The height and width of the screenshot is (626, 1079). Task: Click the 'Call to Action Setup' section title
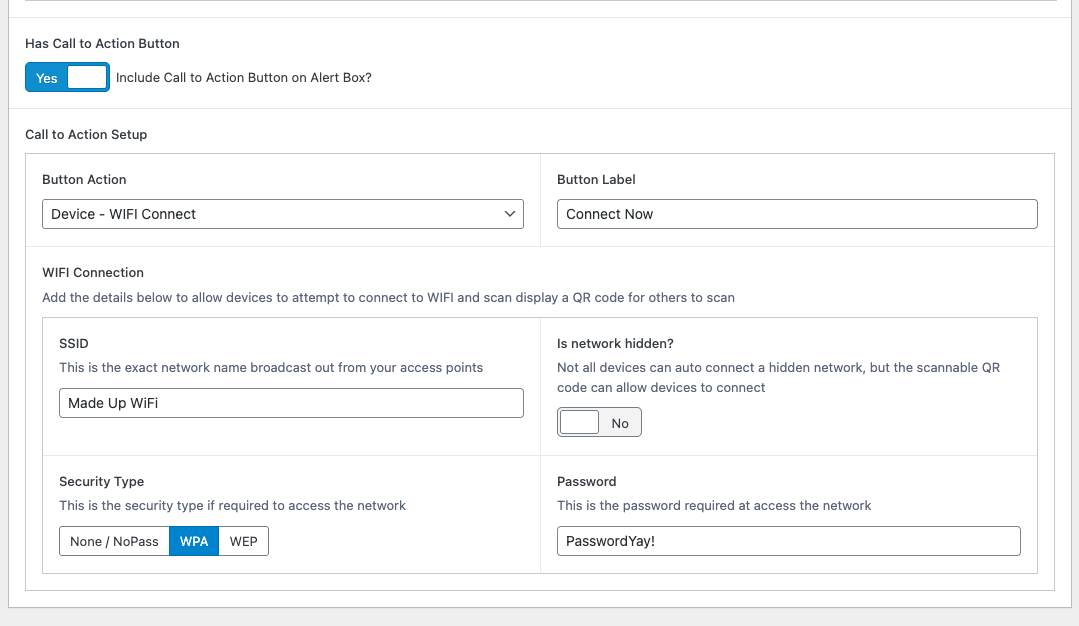coord(86,134)
